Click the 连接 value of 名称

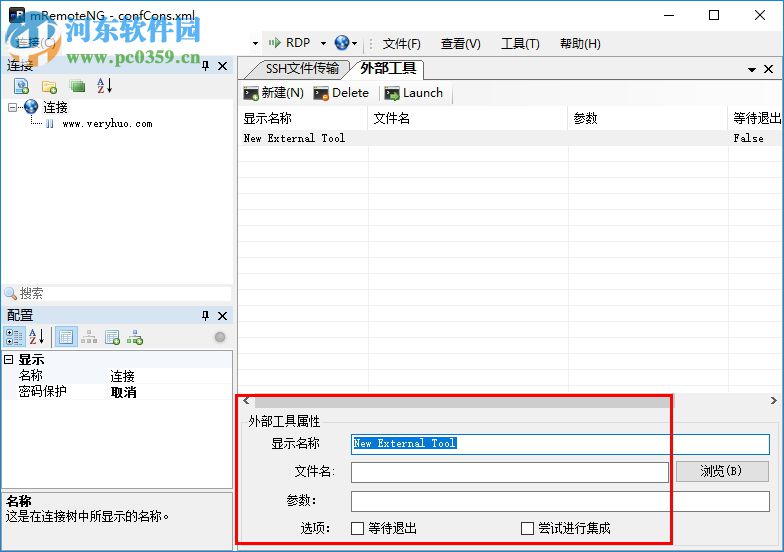[122, 376]
